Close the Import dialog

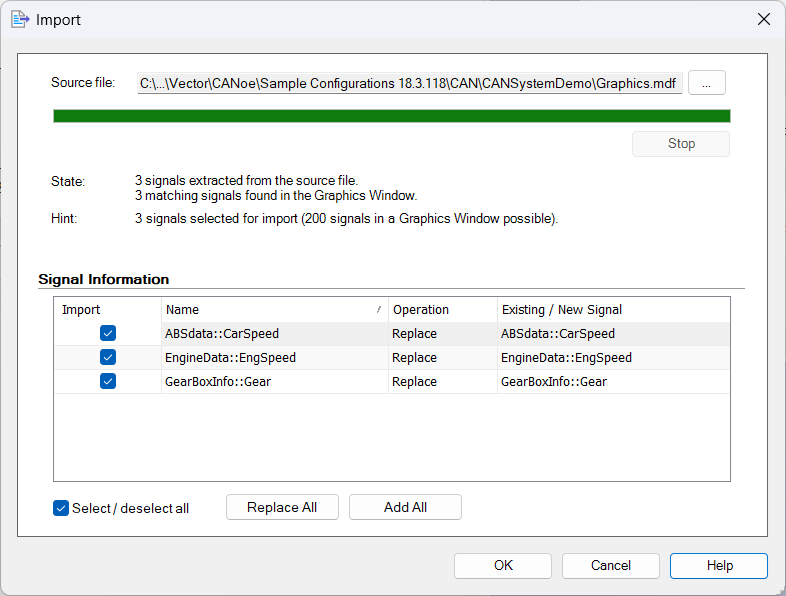(x=763, y=20)
